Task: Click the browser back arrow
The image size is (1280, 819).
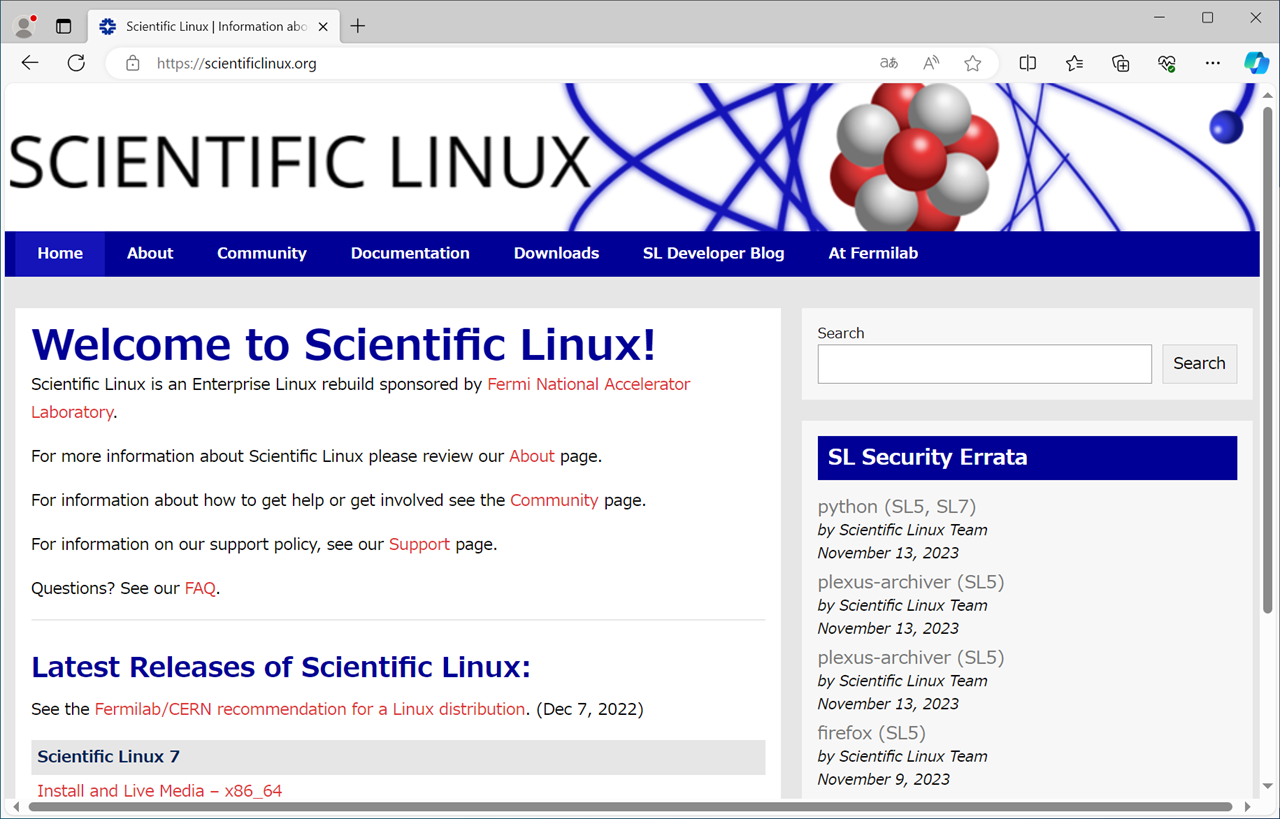Action: click(x=30, y=63)
